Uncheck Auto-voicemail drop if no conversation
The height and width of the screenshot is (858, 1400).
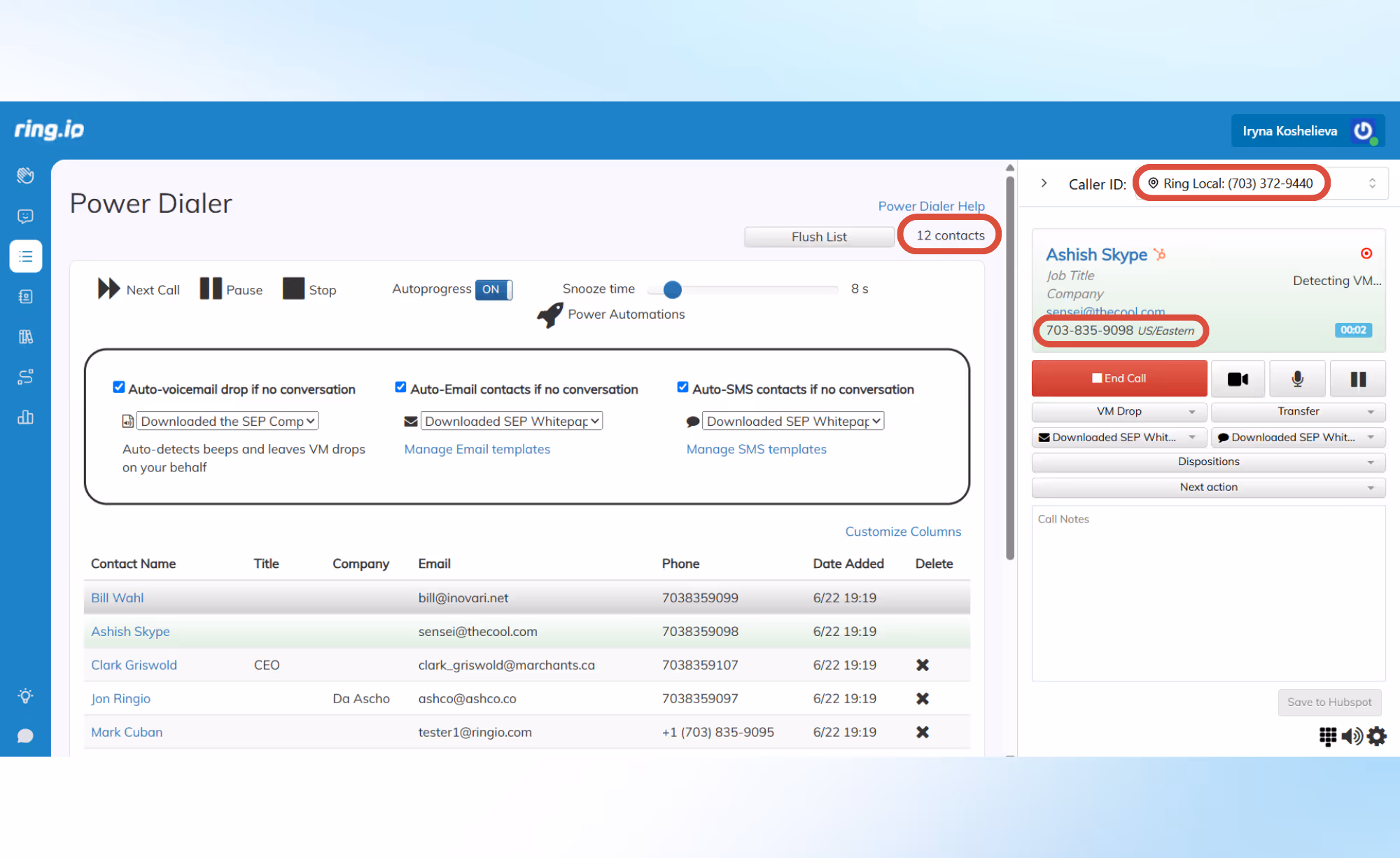pyautogui.click(x=119, y=387)
